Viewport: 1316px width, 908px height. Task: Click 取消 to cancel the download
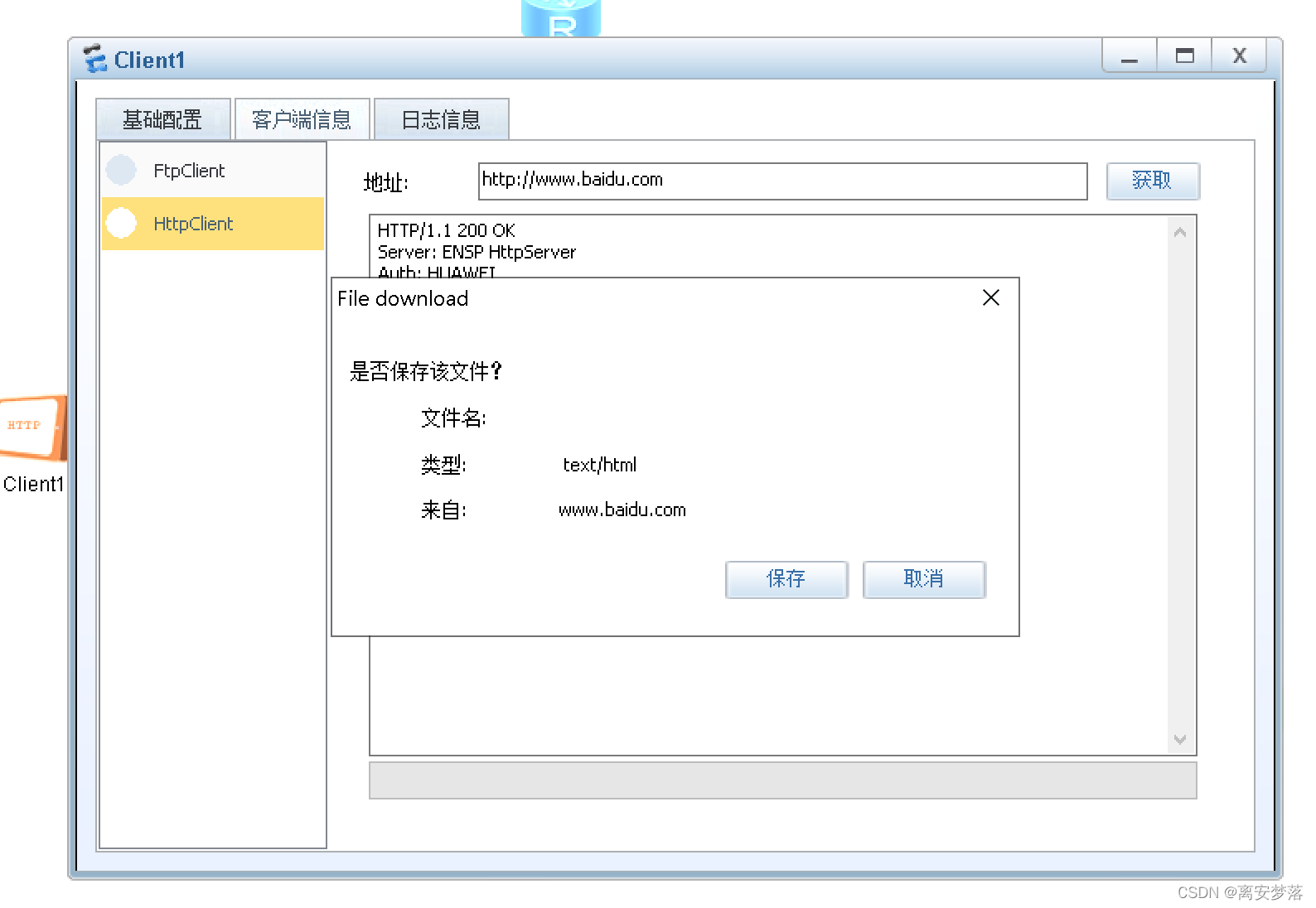924,579
